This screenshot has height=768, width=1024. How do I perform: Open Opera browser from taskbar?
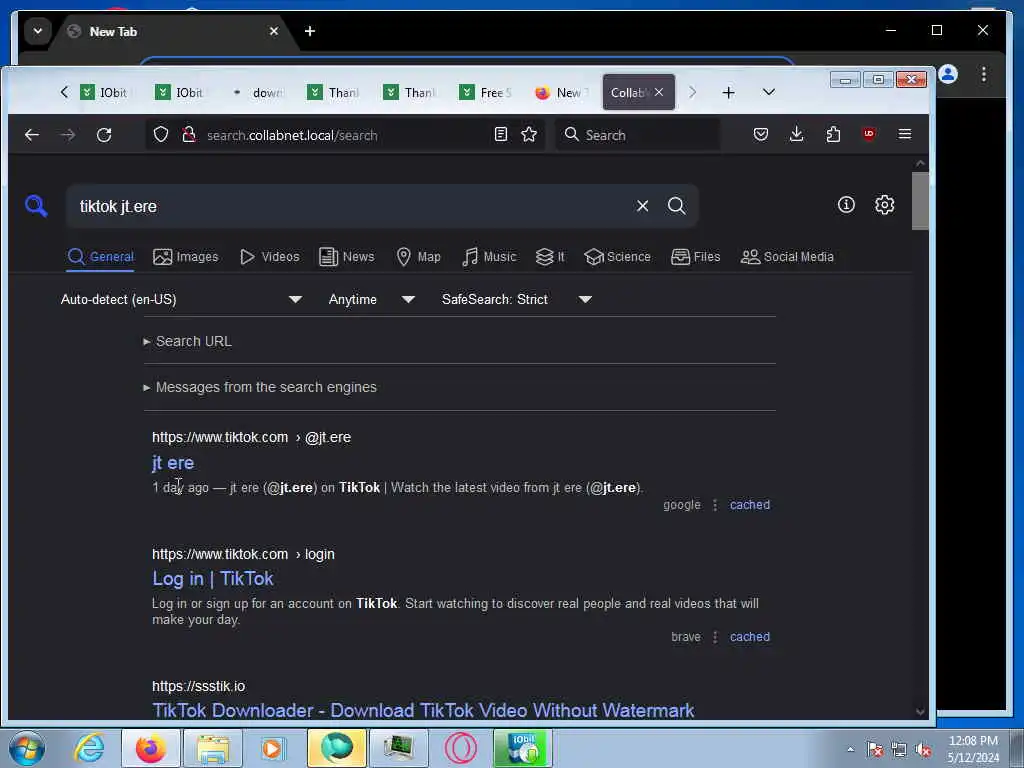[x=460, y=748]
